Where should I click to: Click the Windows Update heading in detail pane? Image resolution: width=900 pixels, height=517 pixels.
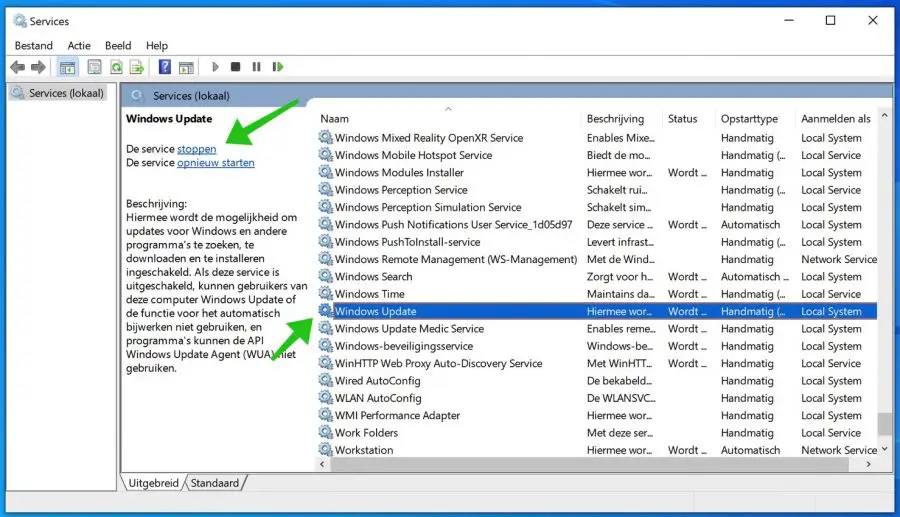169,119
